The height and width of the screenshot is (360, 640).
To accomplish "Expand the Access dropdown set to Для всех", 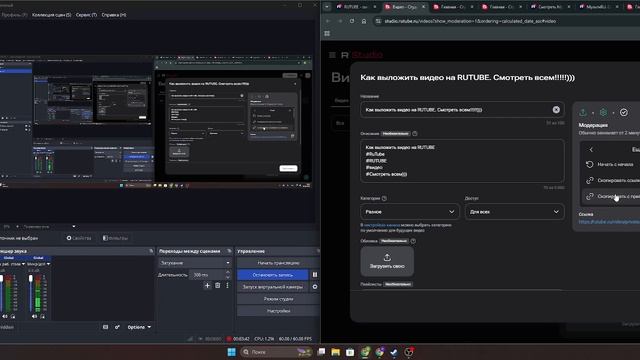I will coord(514,212).
